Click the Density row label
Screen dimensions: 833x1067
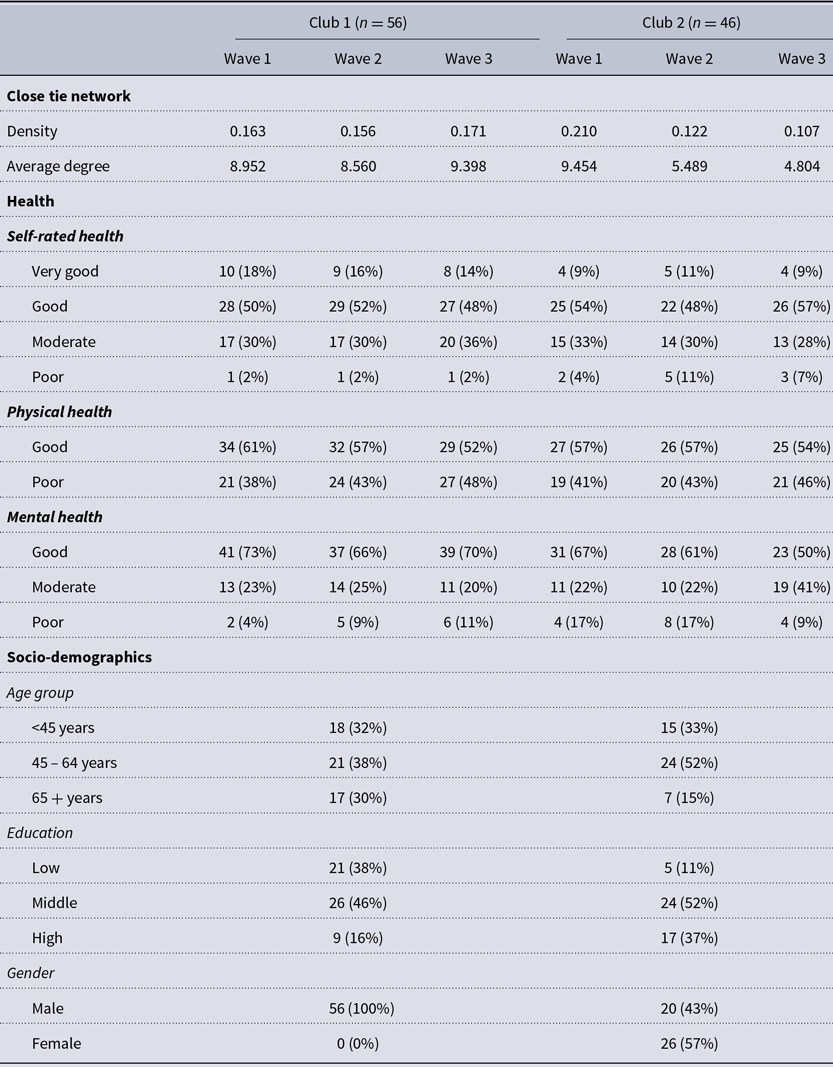click(32, 131)
